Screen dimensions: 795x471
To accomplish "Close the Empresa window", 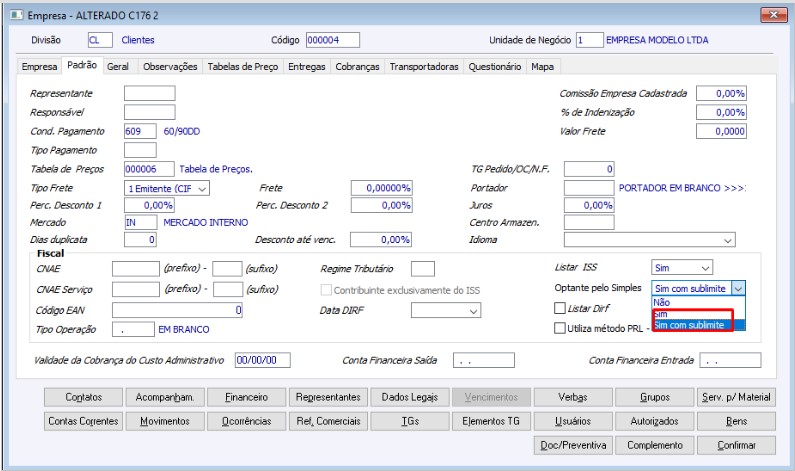I will click(773, 15).
